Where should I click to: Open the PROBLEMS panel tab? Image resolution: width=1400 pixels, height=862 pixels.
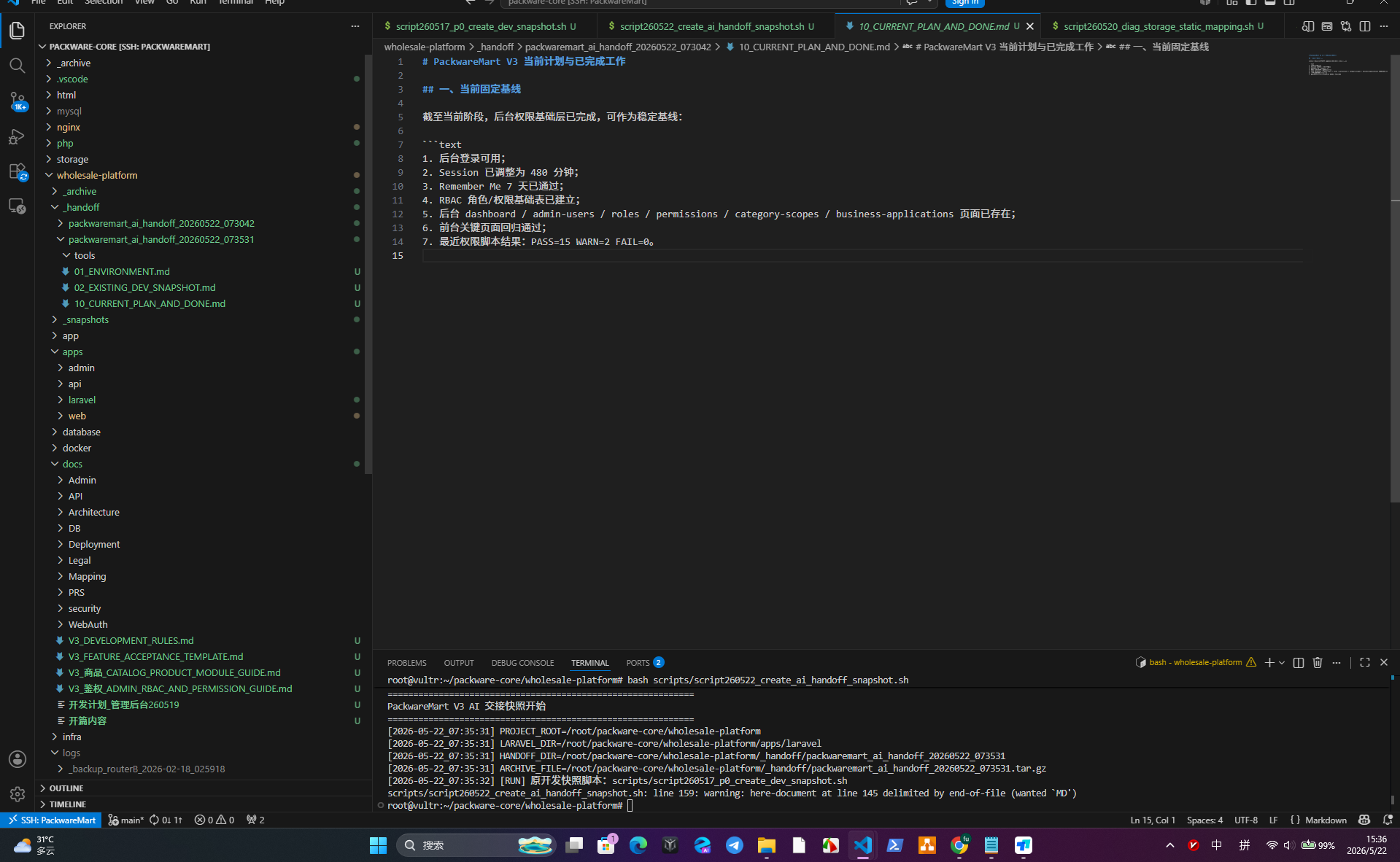pos(406,663)
